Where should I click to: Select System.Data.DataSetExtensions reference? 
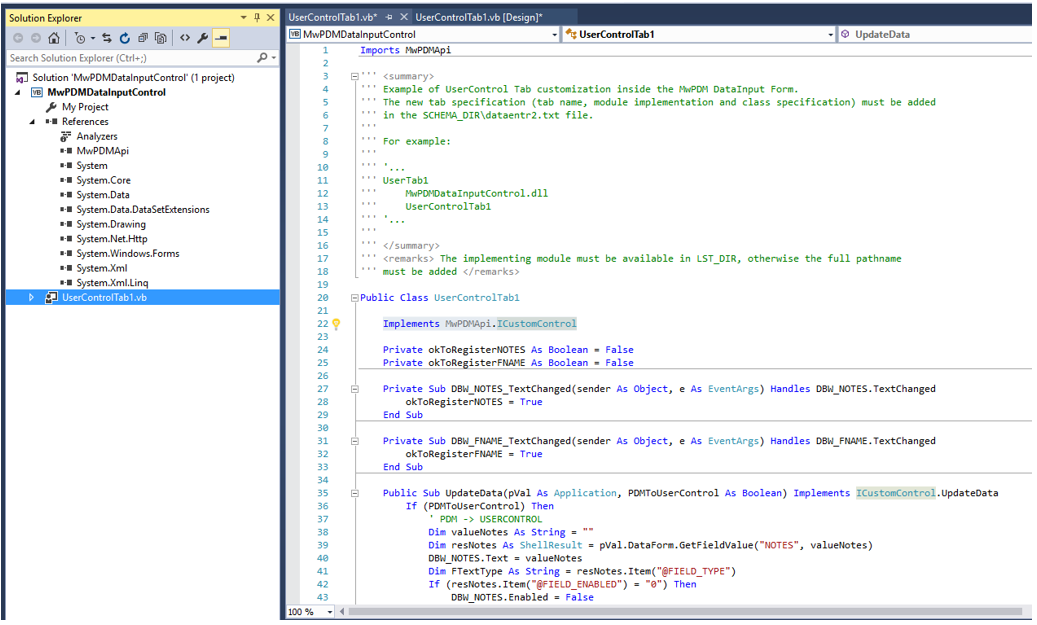(143, 210)
